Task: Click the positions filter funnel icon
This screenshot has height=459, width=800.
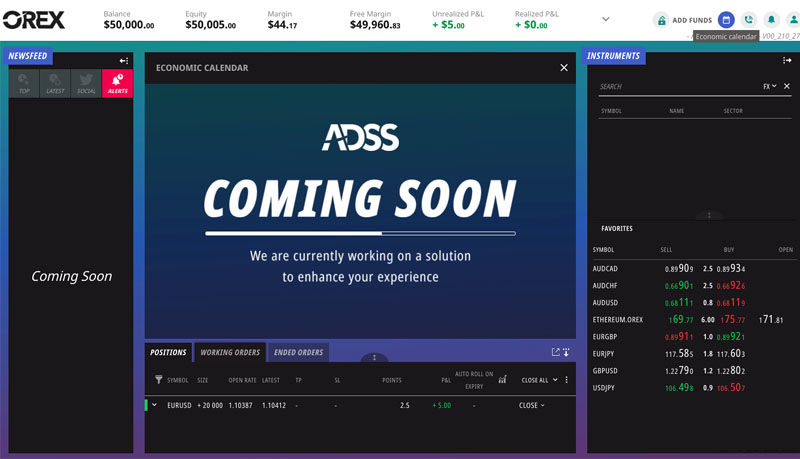Action: 159,379
